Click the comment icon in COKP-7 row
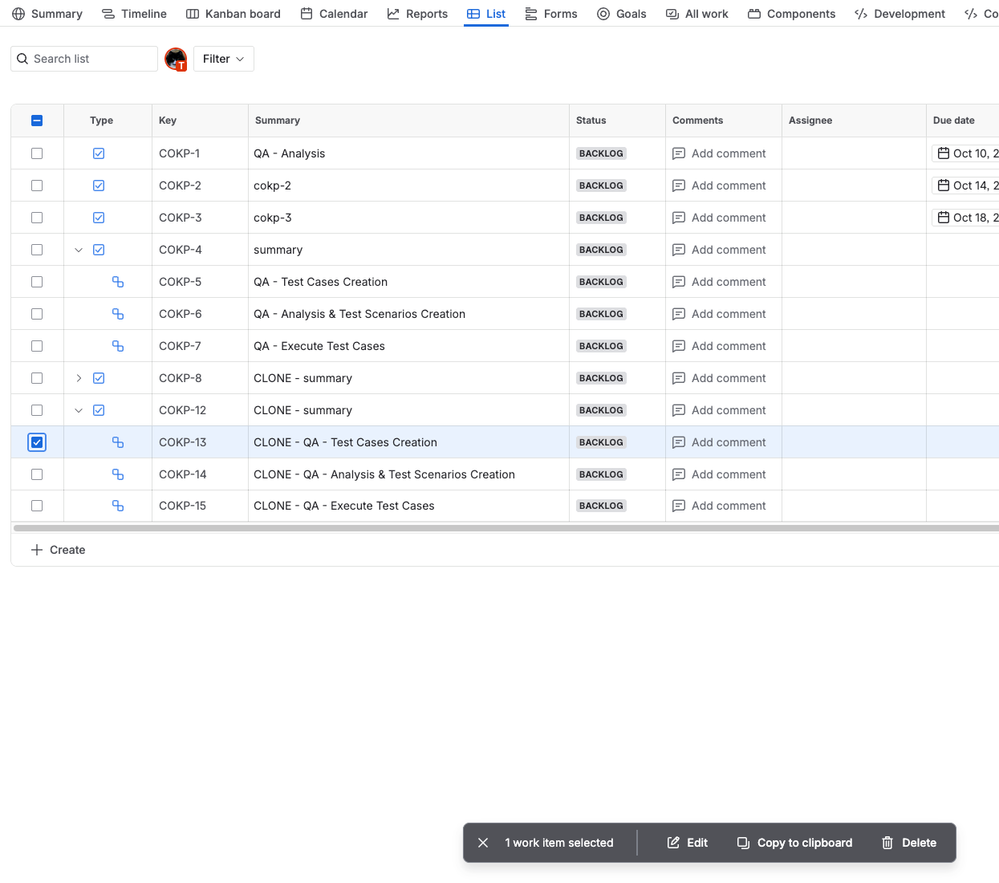The width and height of the screenshot is (999, 883). 679,346
